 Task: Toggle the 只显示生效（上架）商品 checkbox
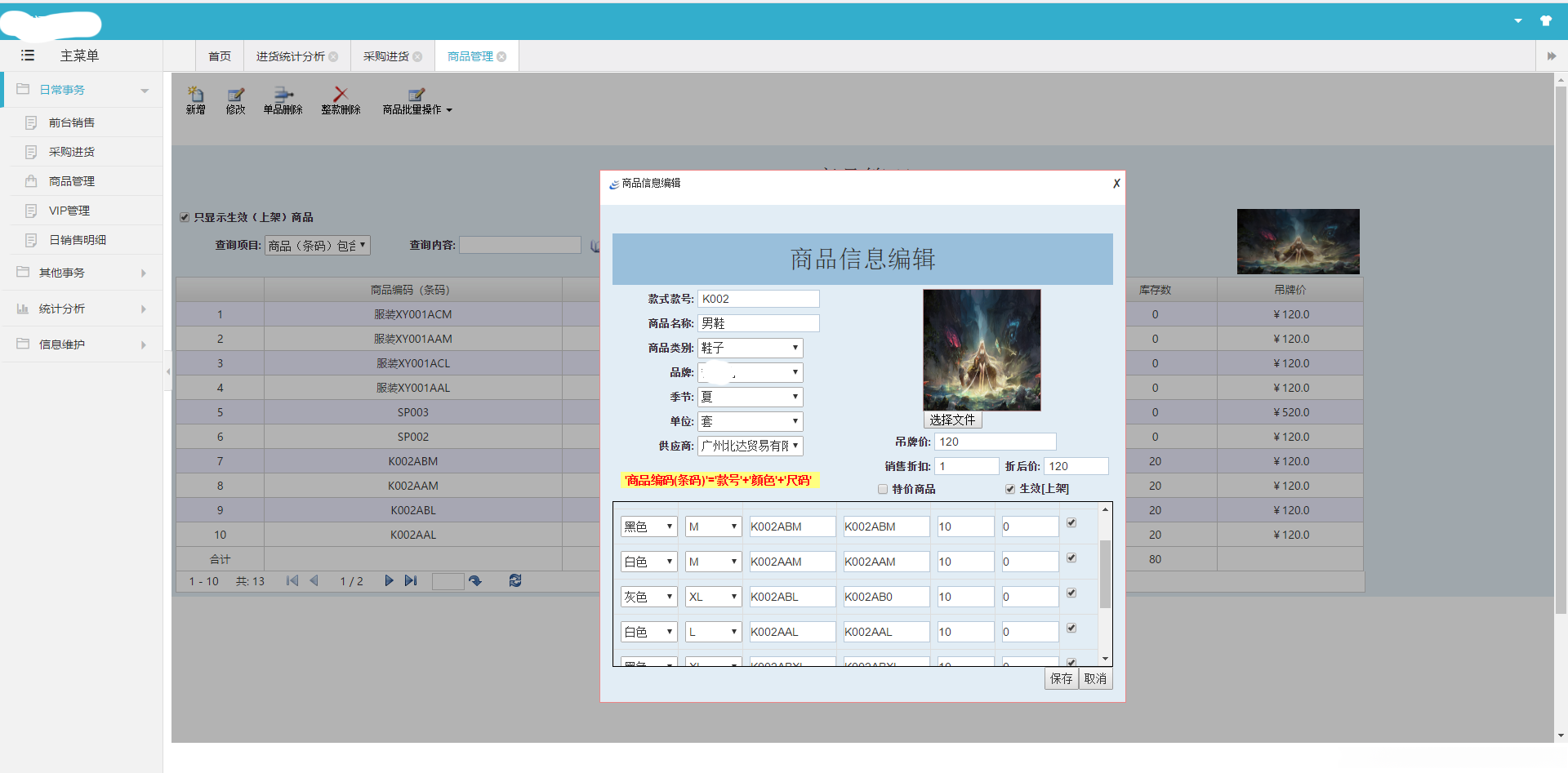(x=185, y=217)
